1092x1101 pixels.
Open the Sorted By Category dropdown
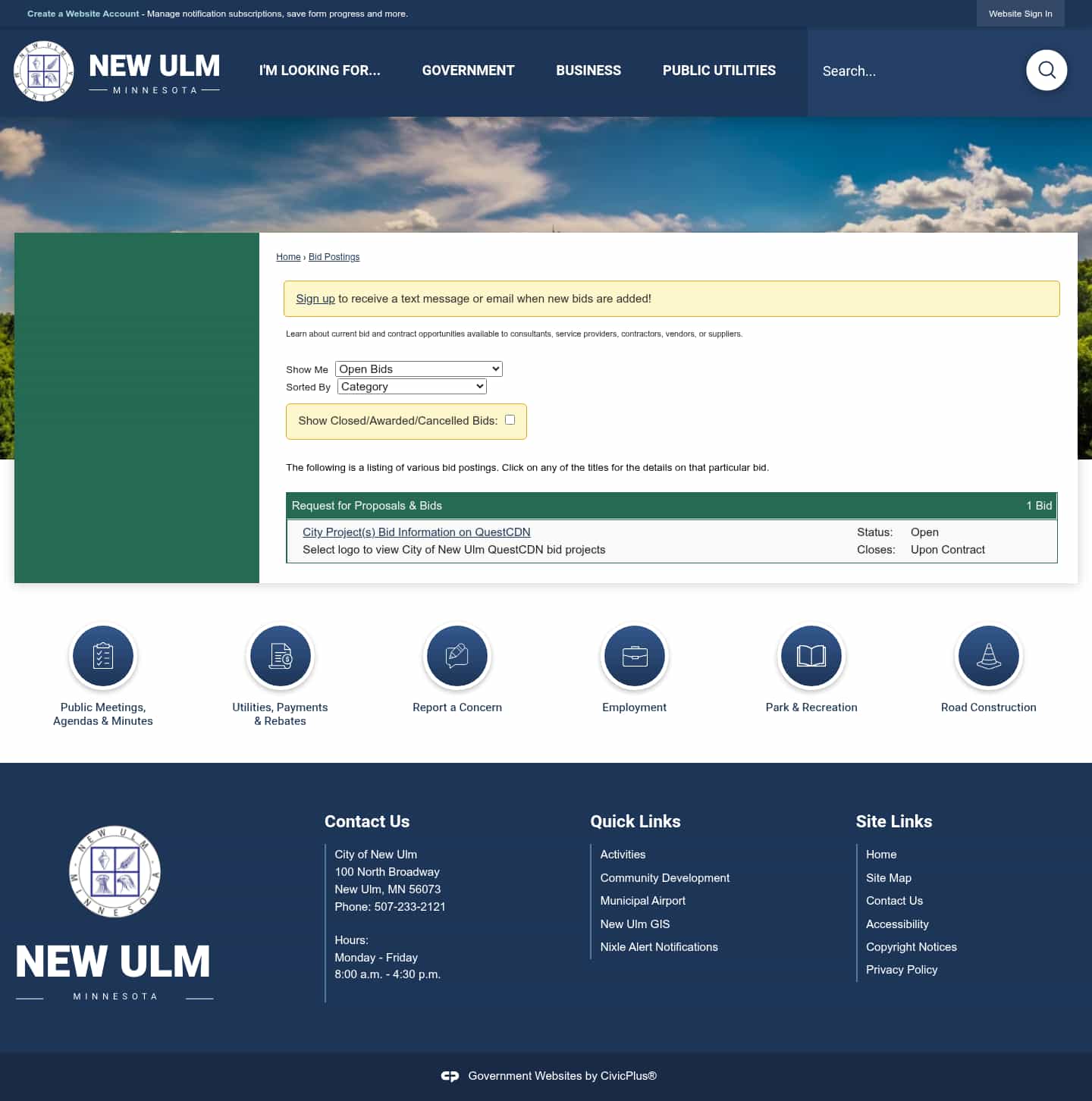click(412, 387)
